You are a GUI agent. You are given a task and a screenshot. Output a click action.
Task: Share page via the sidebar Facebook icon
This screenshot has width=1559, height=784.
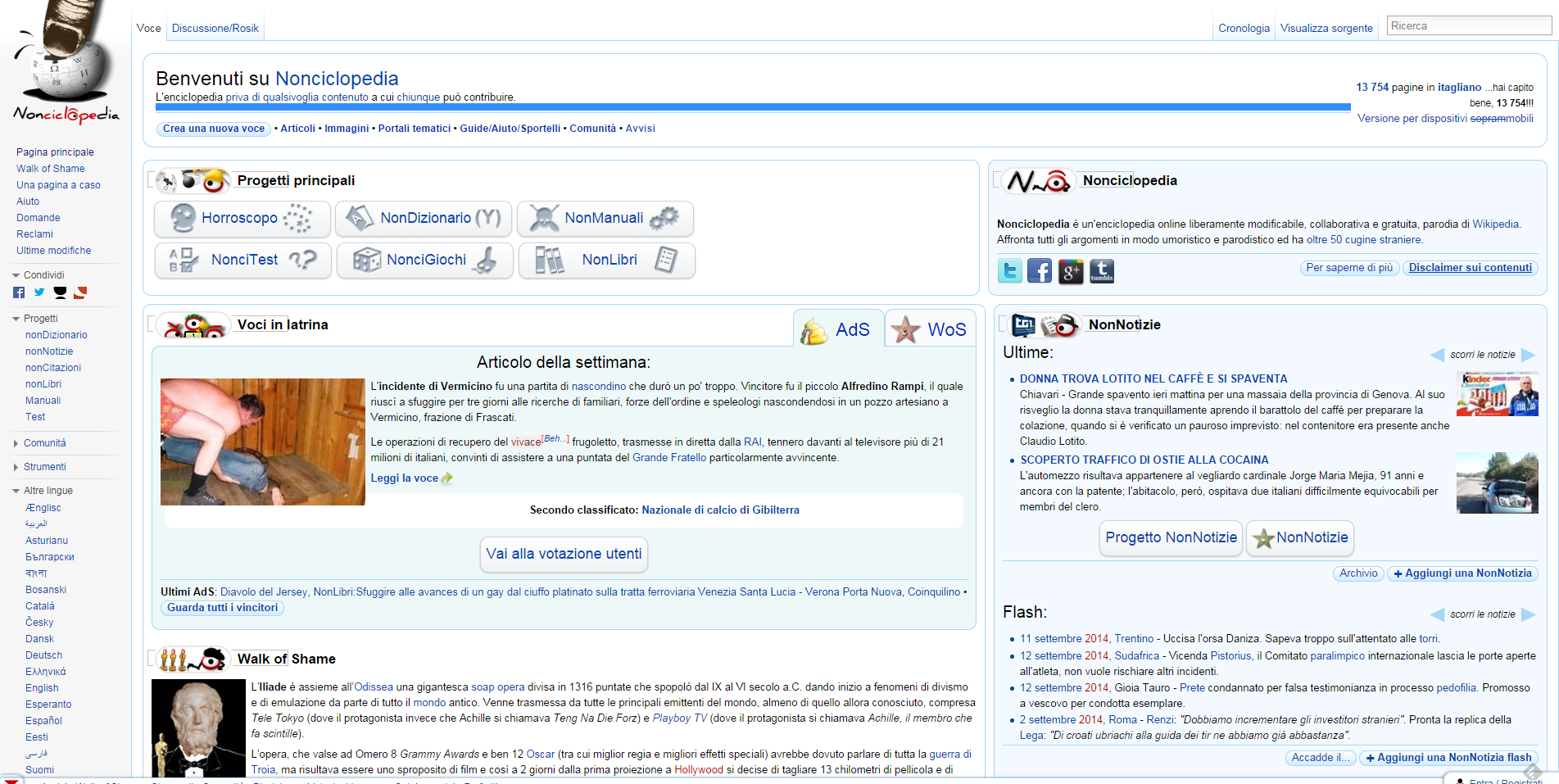[x=19, y=292]
